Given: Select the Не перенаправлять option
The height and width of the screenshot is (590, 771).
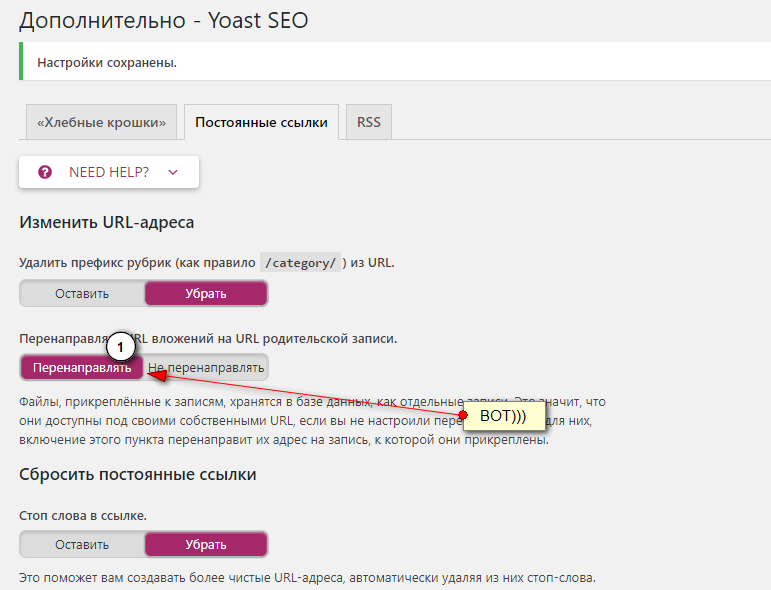Looking at the screenshot, I should [206, 368].
